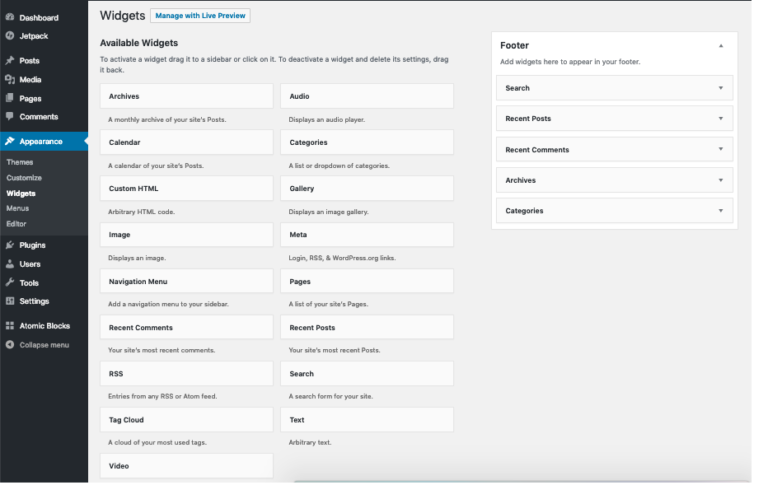Collapse the admin menu

click(x=36, y=345)
